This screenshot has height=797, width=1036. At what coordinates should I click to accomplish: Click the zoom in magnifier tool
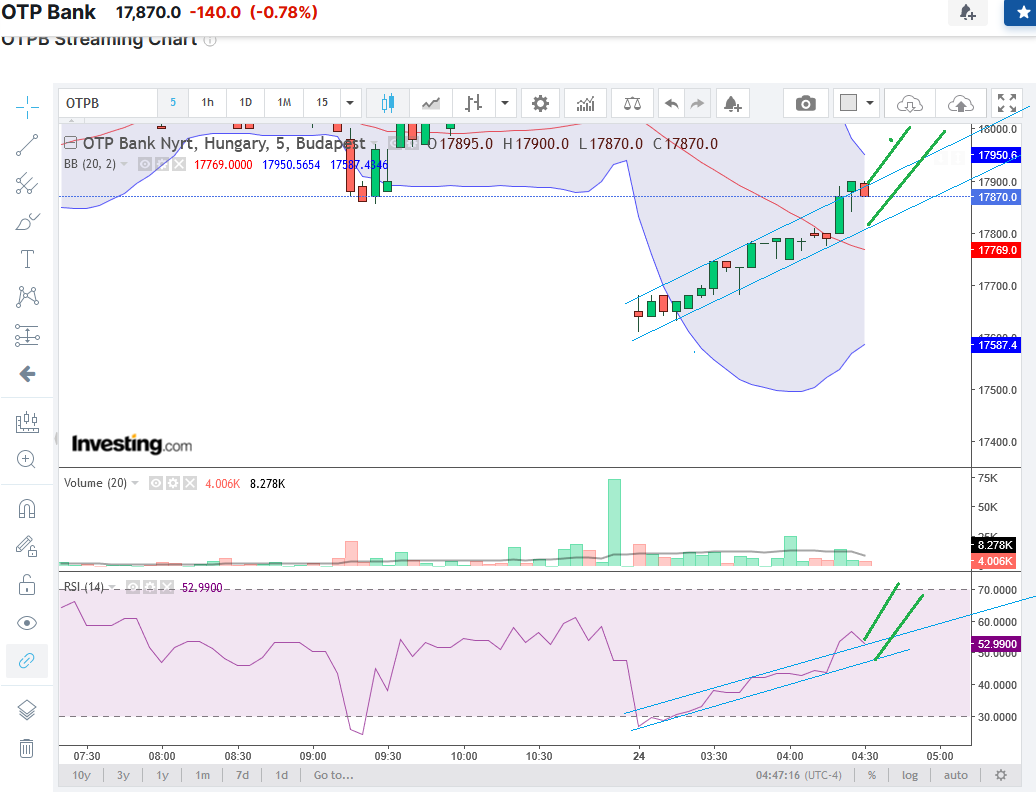[27, 460]
